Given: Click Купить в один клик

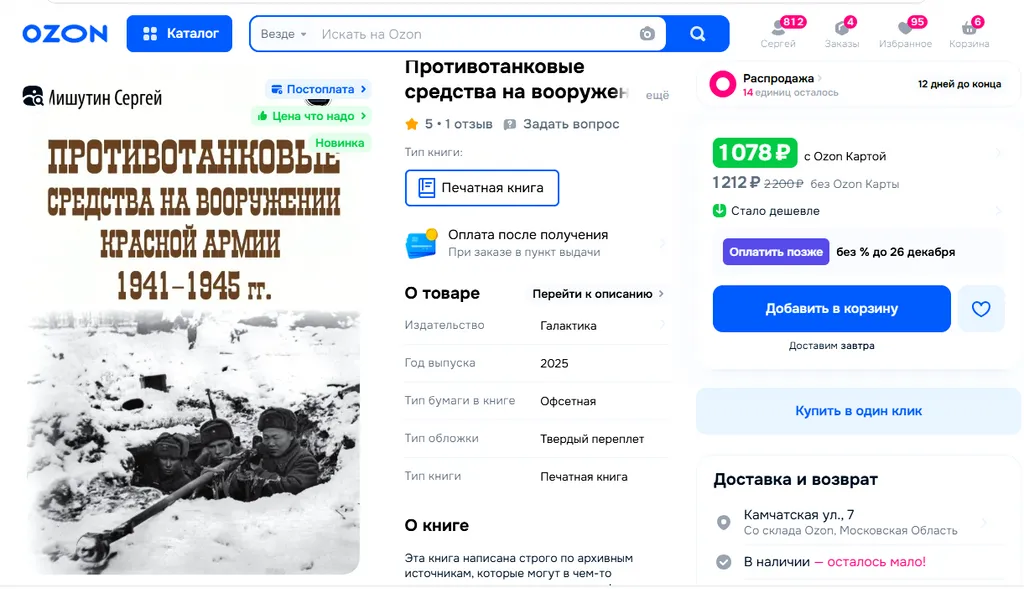Looking at the screenshot, I should pyautogui.click(x=858, y=411).
